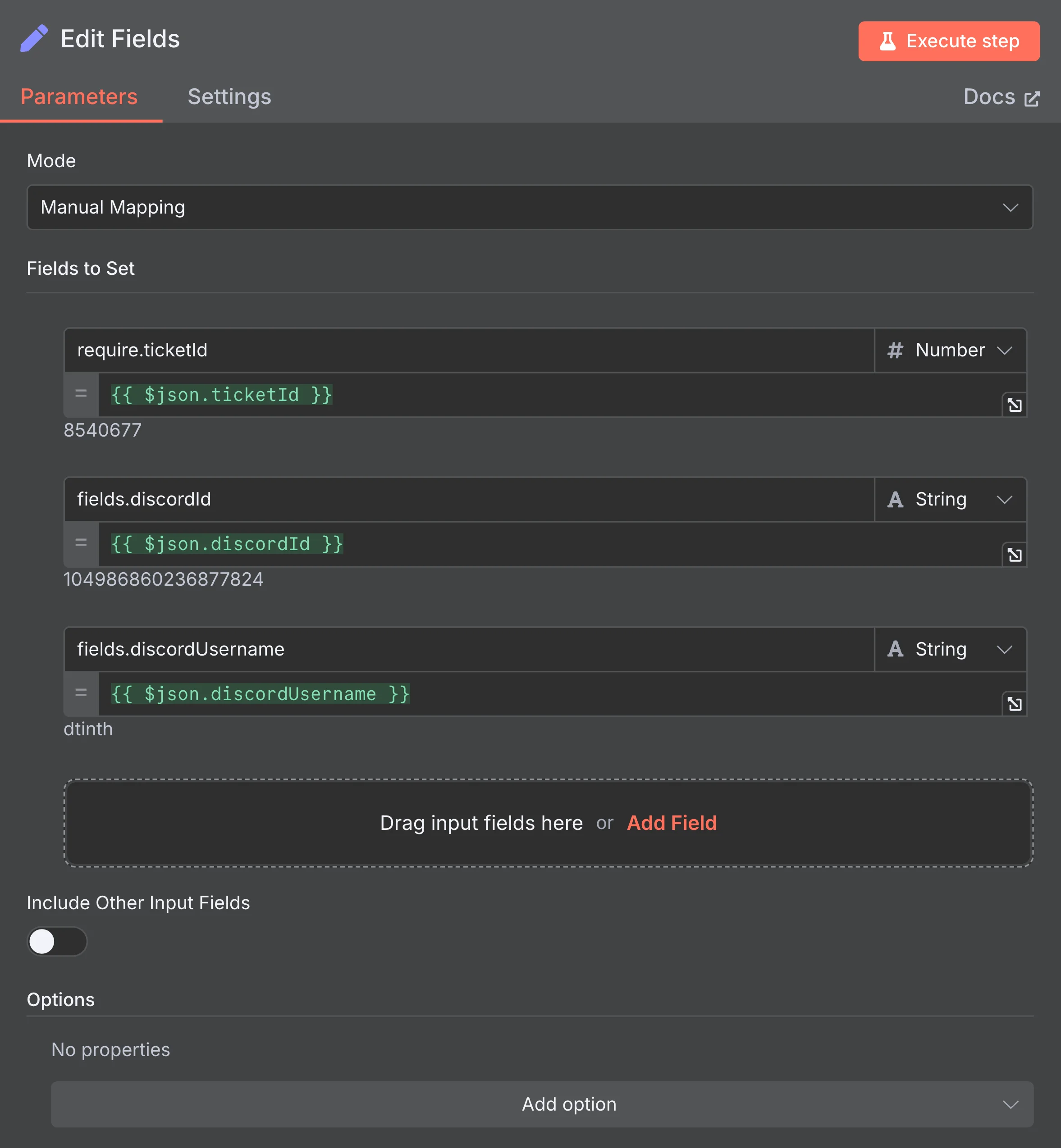Image resolution: width=1061 pixels, height=1148 pixels.
Task: Click the equals icon beside discordUsername expression
Action: pos(80,693)
